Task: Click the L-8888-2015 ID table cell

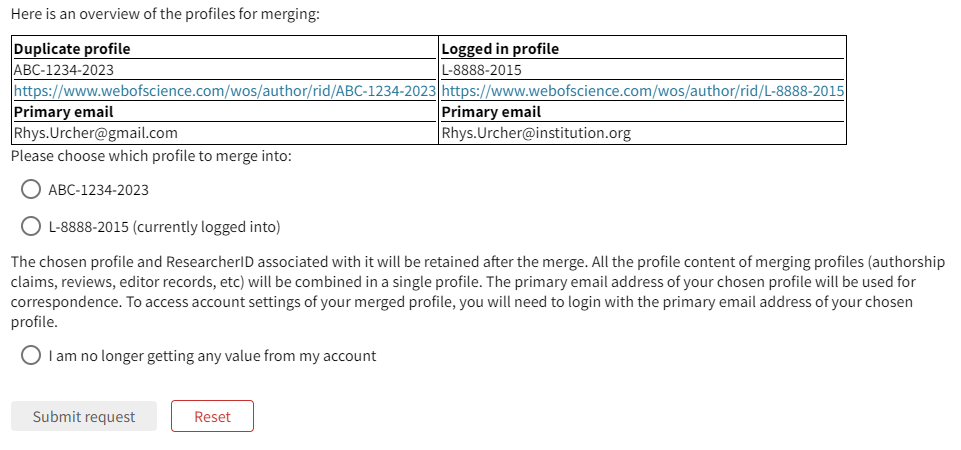Action: (x=482, y=70)
